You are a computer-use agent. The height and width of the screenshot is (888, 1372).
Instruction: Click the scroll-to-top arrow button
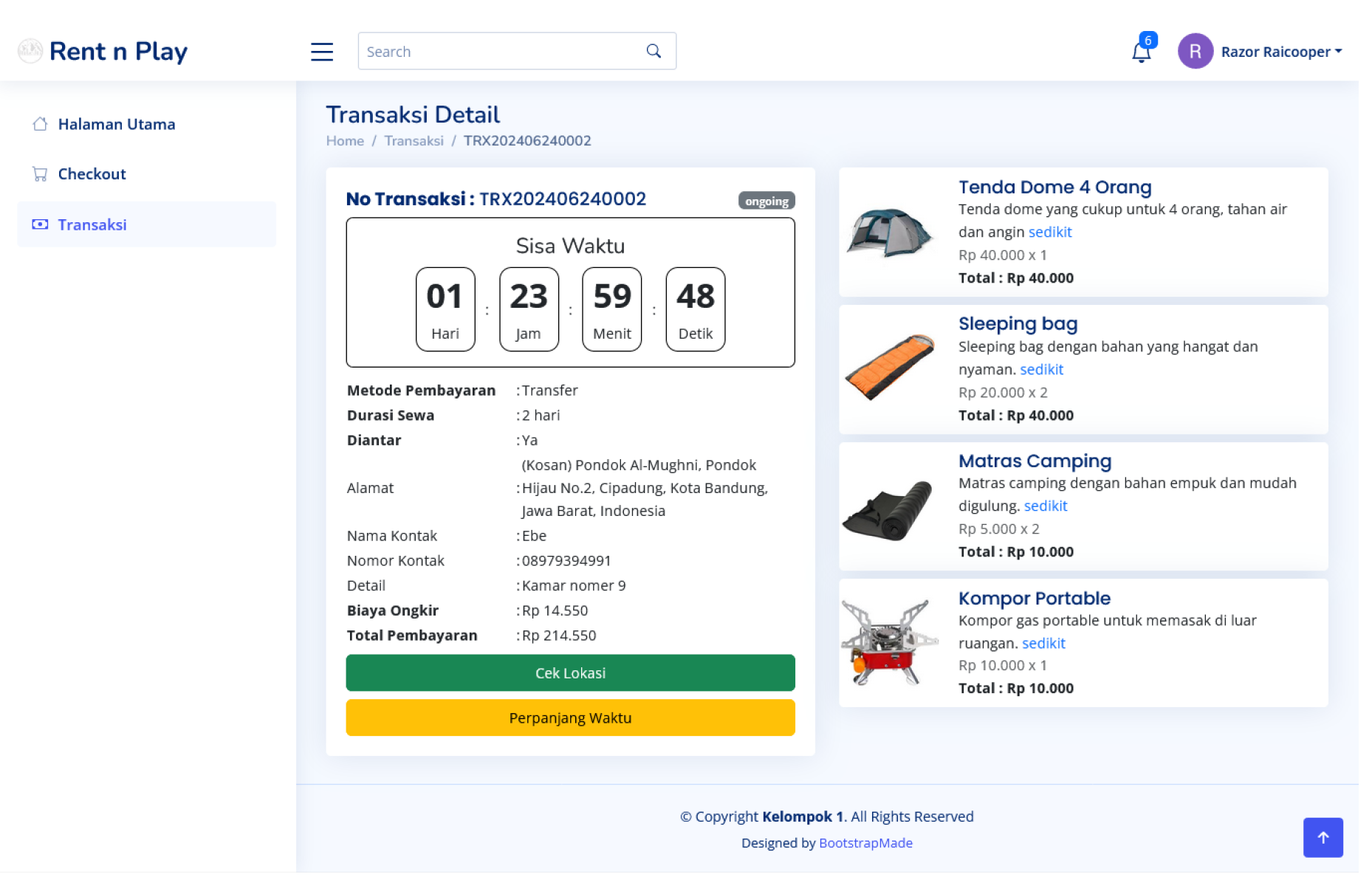pos(1323,837)
